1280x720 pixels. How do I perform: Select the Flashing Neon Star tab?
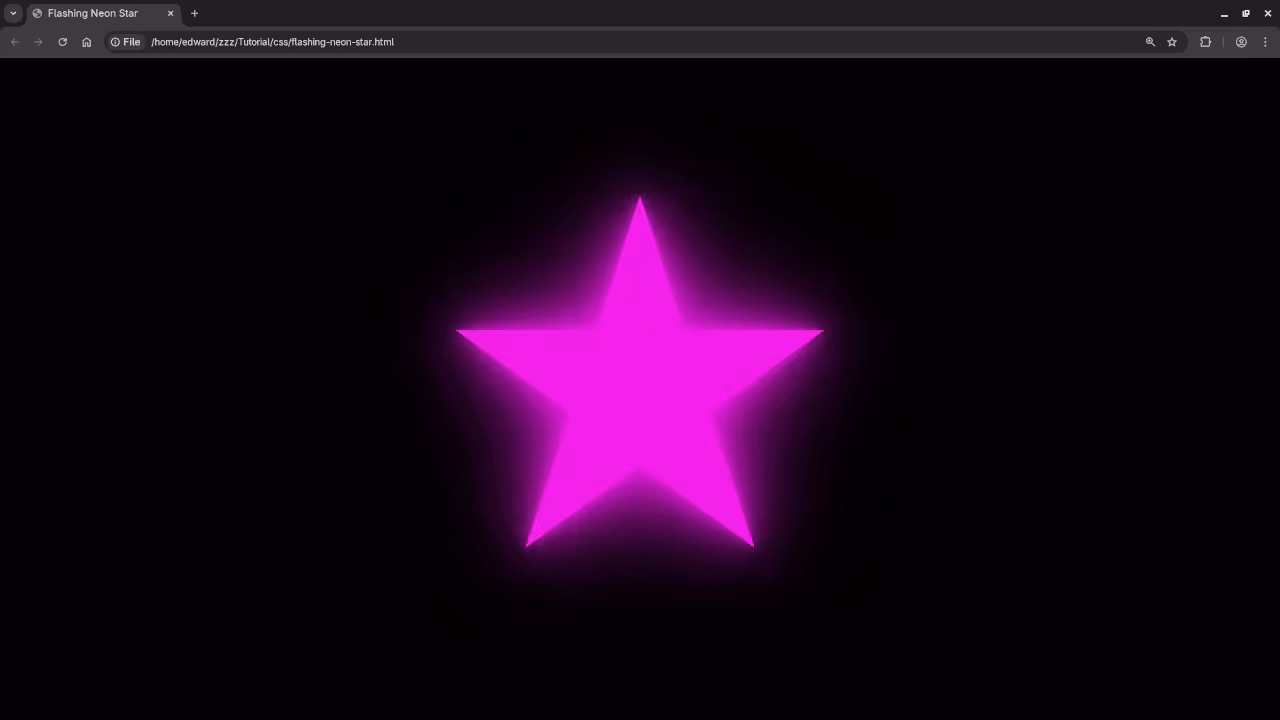tap(92, 13)
